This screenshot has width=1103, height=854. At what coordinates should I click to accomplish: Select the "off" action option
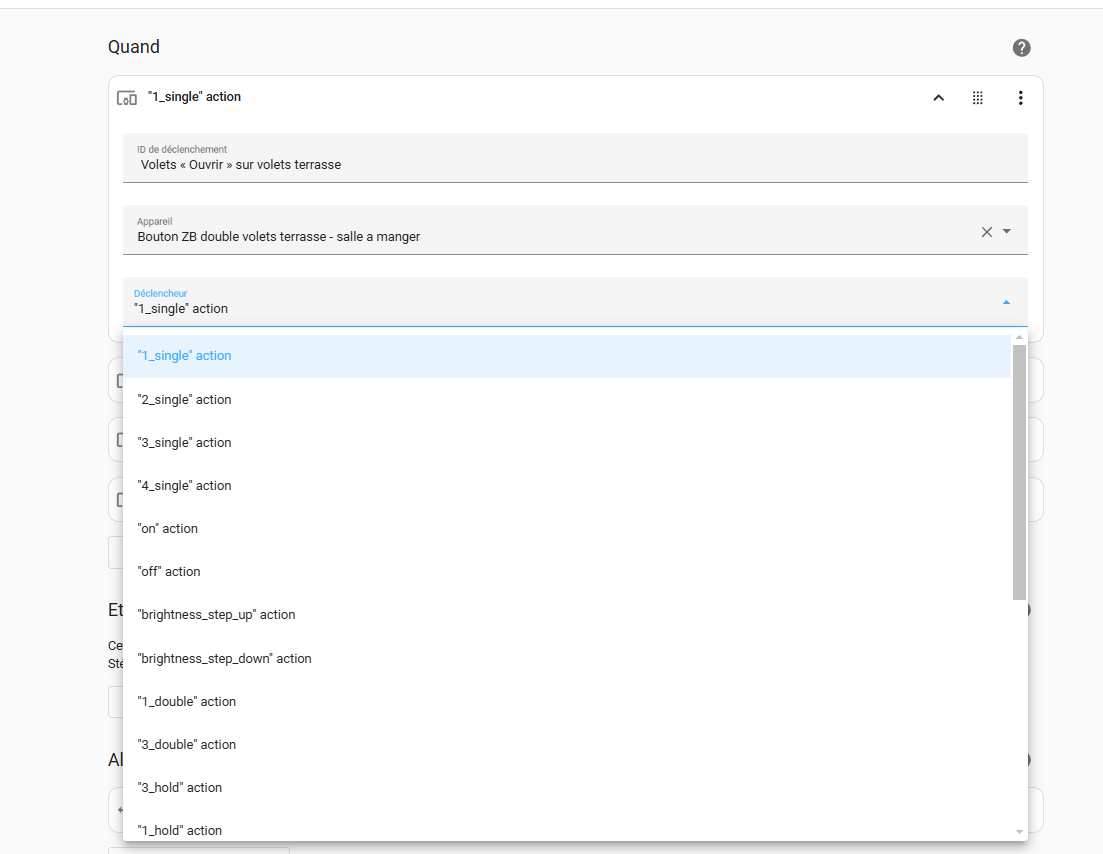click(x=168, y=572)
